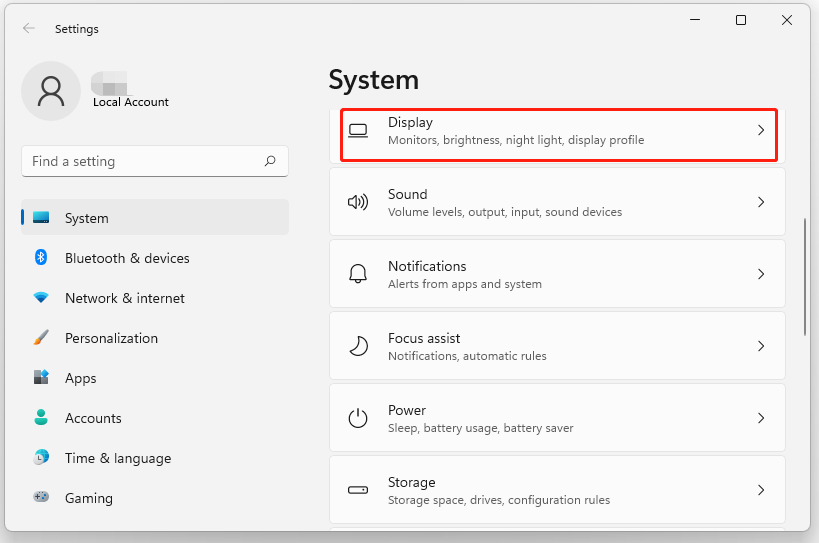Open Notifications chevron arrow

tap(761, 274)
